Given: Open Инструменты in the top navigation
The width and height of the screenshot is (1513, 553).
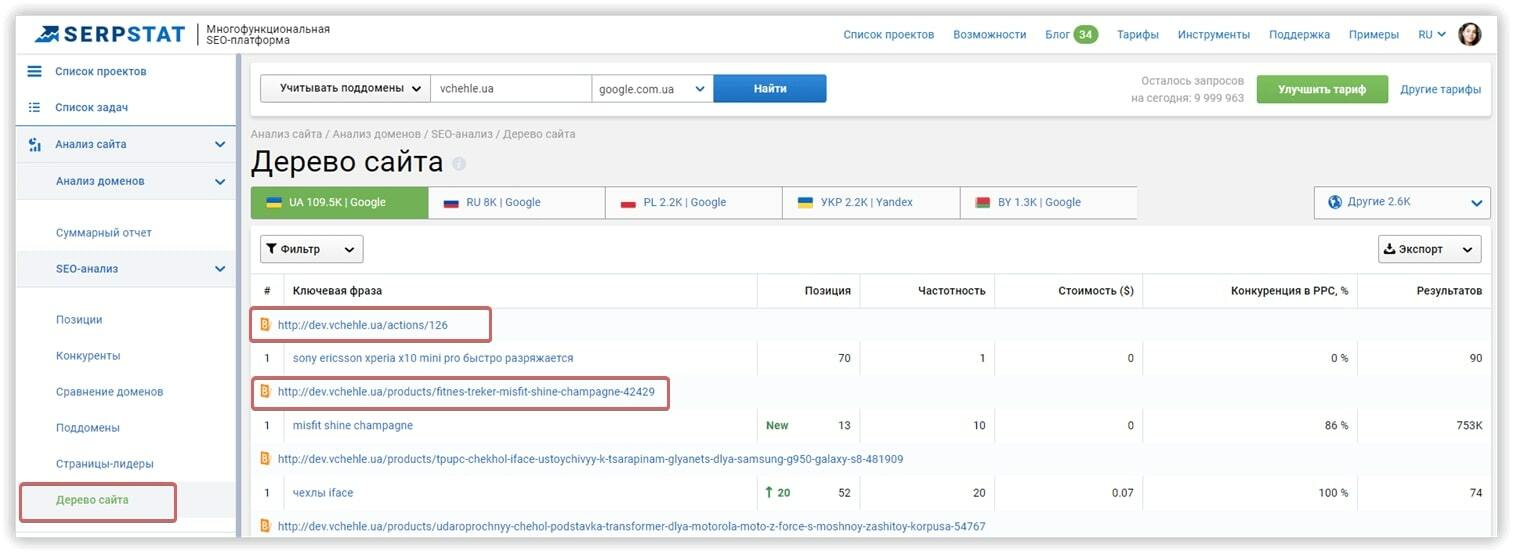Looking at the screenshot, I should [1214, 34].
